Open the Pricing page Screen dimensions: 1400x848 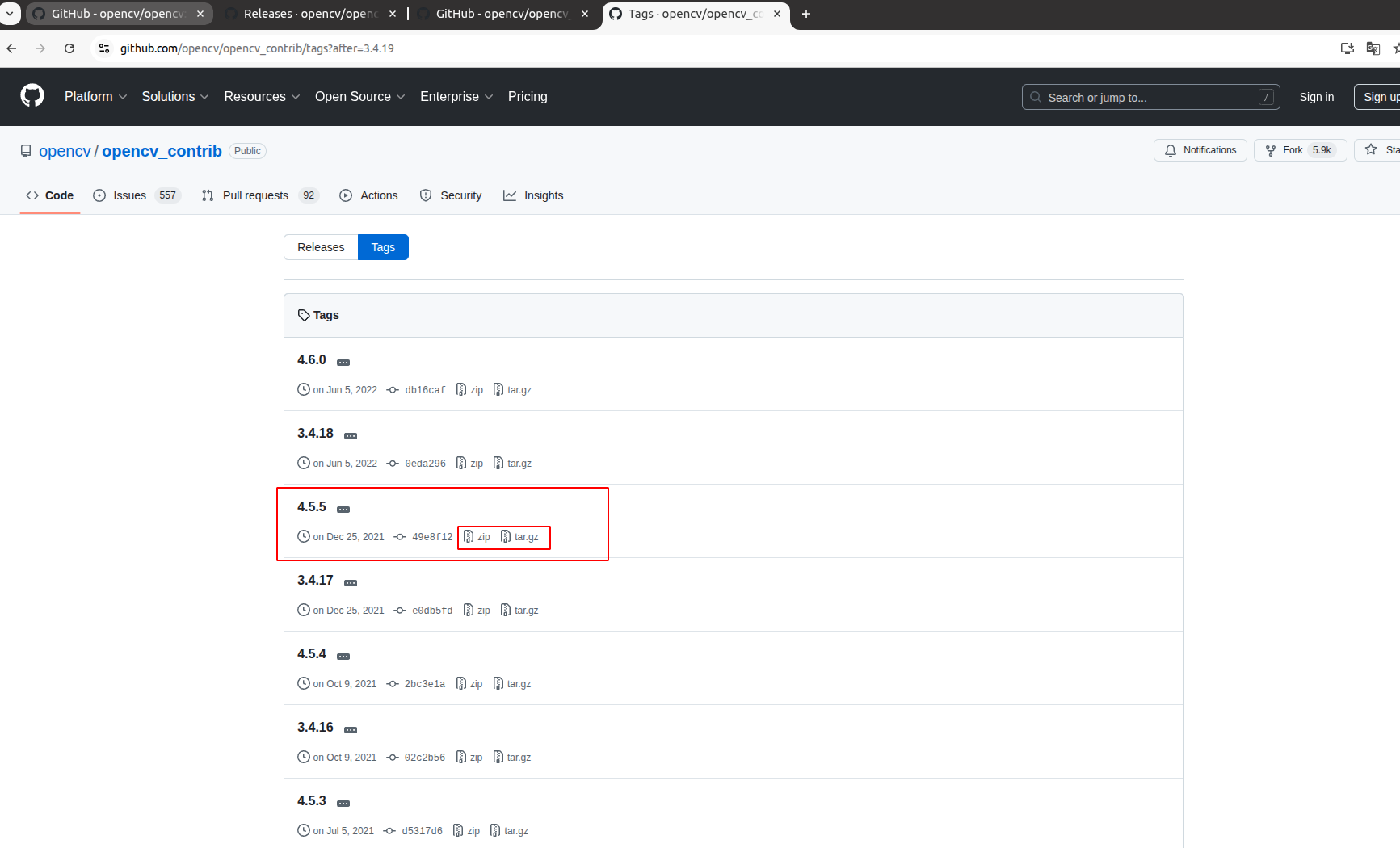528,97
